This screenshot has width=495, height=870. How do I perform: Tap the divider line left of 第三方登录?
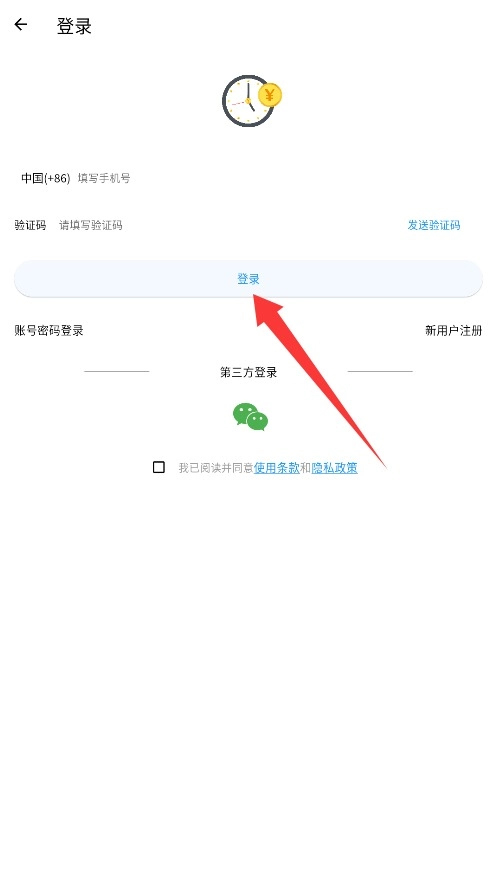click(x=117, y=372)
